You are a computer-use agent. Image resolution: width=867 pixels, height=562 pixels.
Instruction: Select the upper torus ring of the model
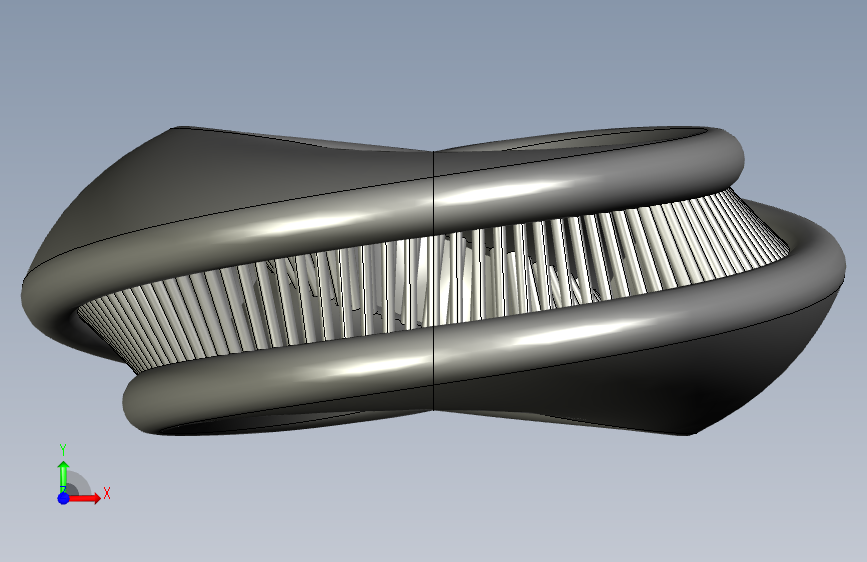tap(382, 207)
